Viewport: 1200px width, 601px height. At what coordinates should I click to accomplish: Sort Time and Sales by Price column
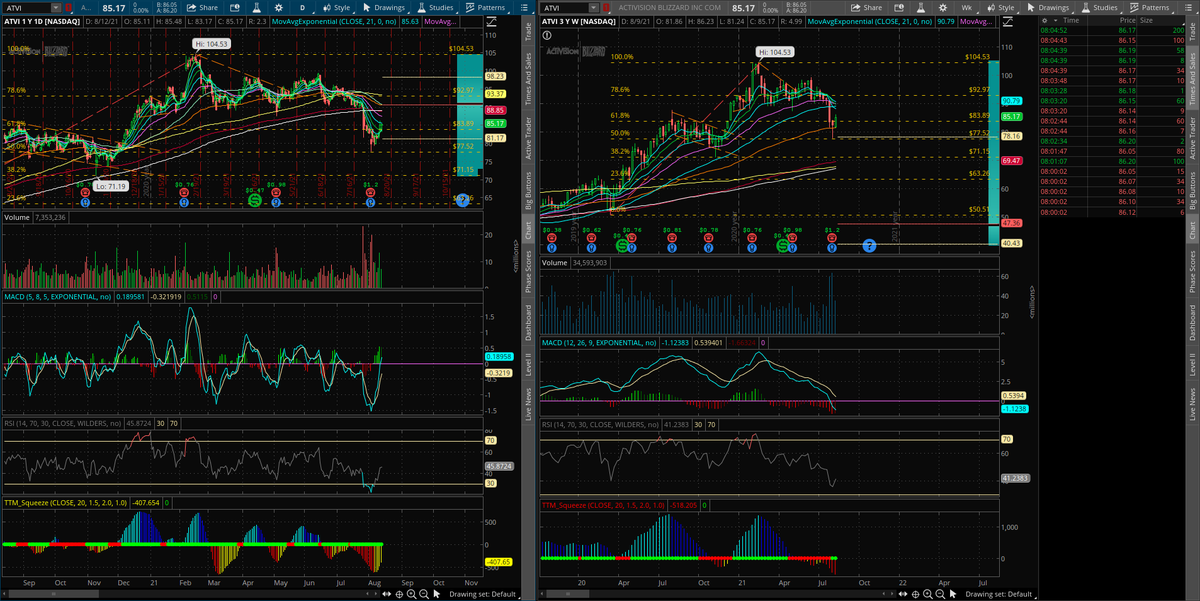1129,20
